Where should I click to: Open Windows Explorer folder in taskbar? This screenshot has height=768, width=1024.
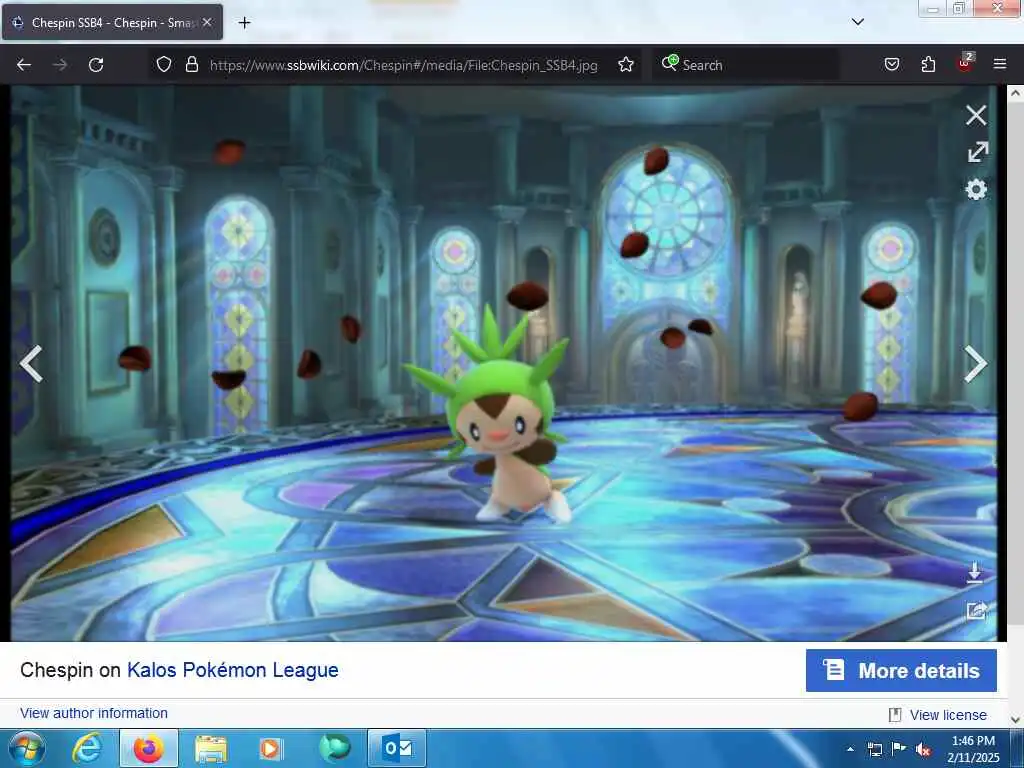pos(210,748)
